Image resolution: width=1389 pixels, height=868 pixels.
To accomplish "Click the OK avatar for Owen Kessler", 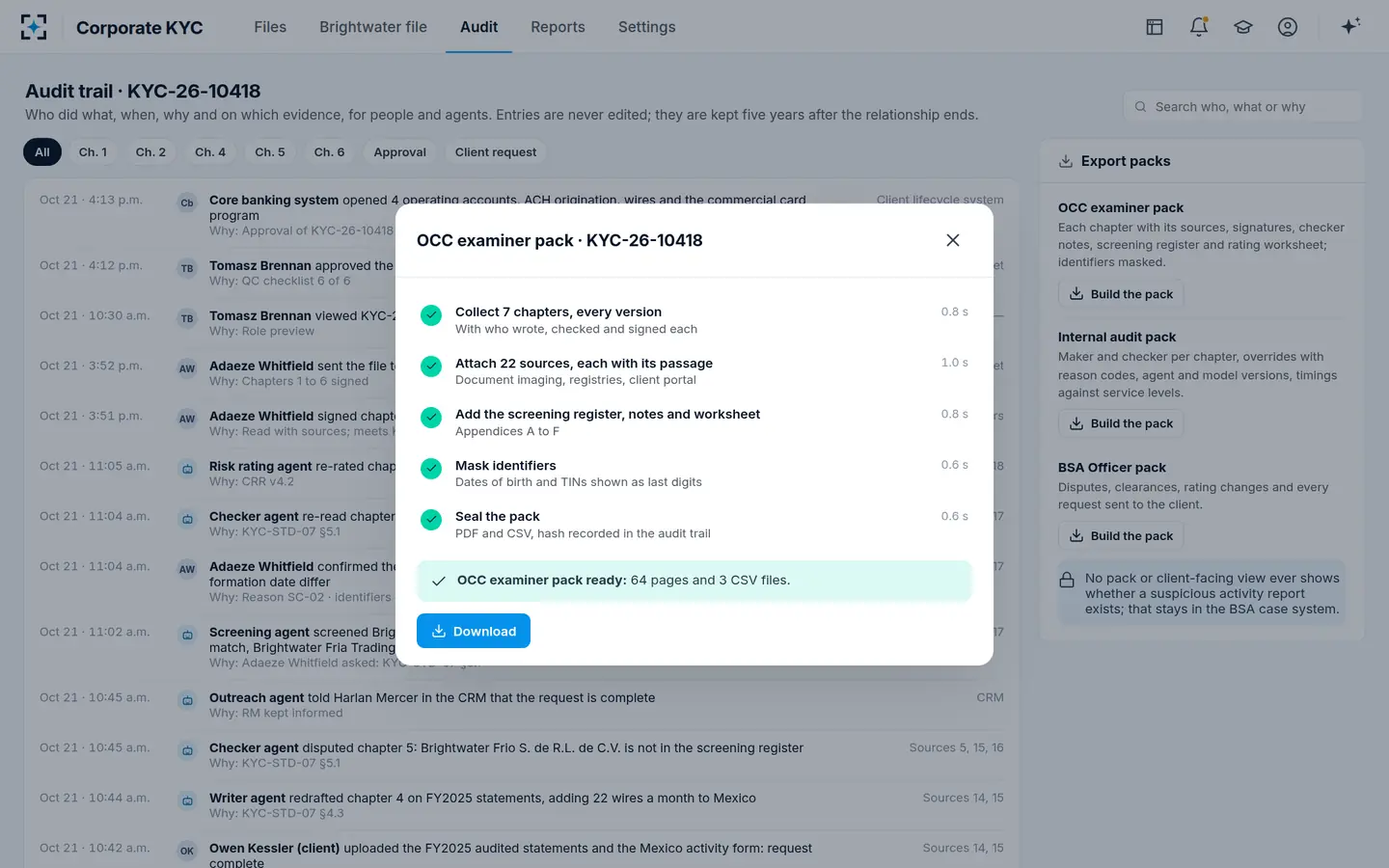I will [x=187, y=851].
